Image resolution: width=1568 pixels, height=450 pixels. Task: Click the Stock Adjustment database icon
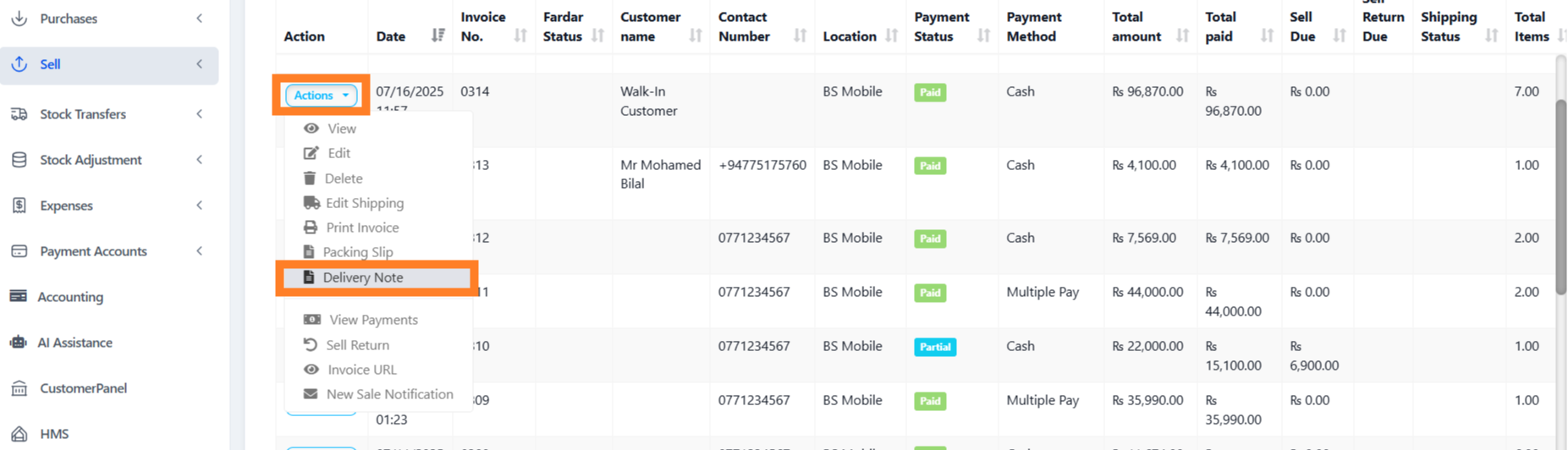coord(19,160)
